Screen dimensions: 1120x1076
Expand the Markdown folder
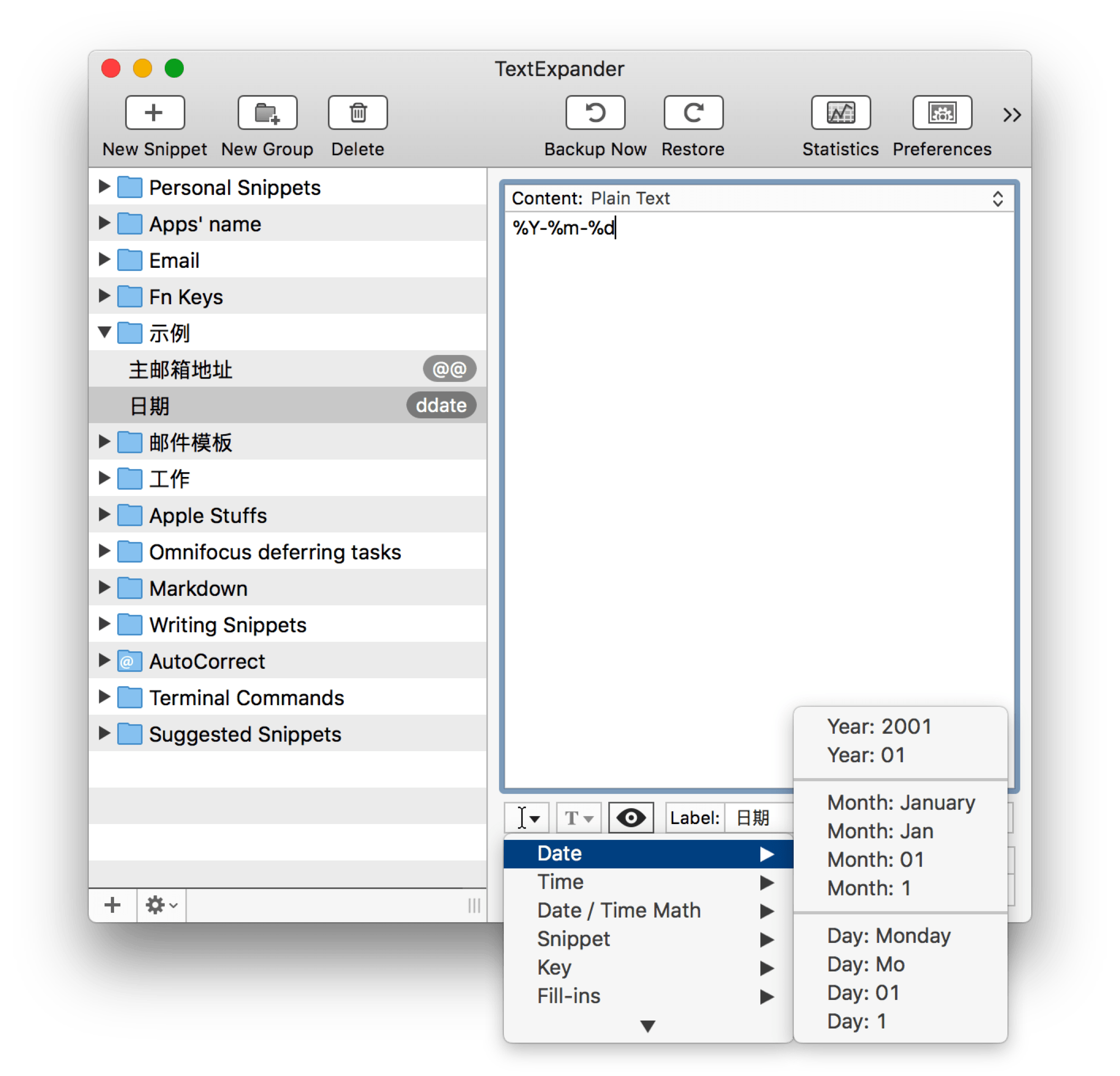(x=104, y=588)
